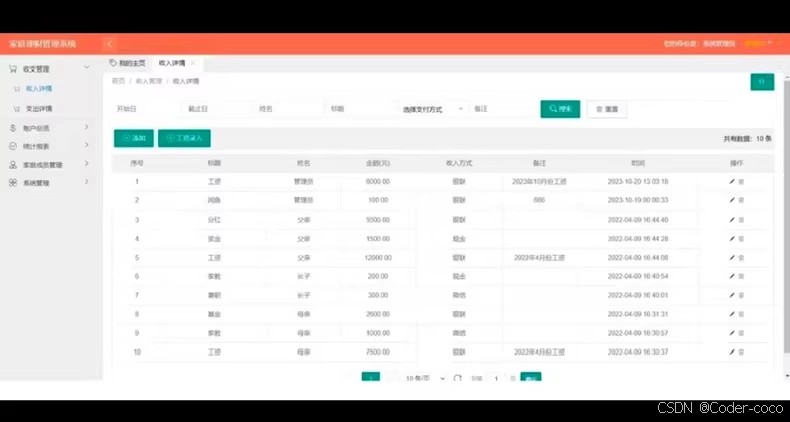Click the page 1 pagination button

(371, 377)
